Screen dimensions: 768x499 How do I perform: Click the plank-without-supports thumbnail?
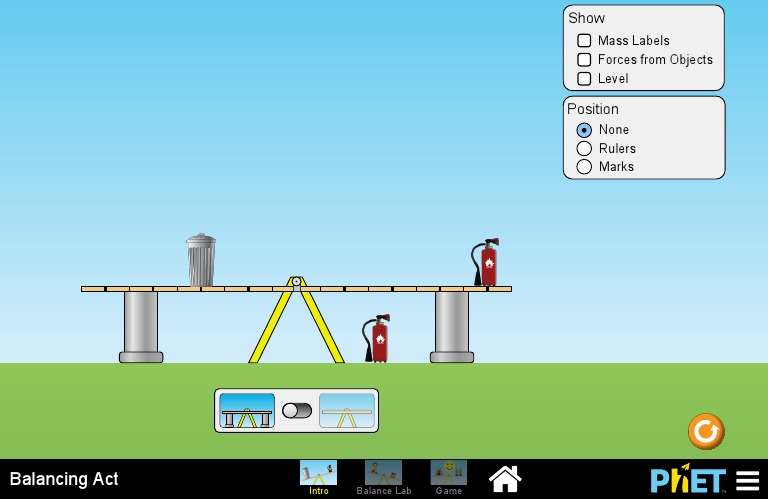(x=347, y=410)
